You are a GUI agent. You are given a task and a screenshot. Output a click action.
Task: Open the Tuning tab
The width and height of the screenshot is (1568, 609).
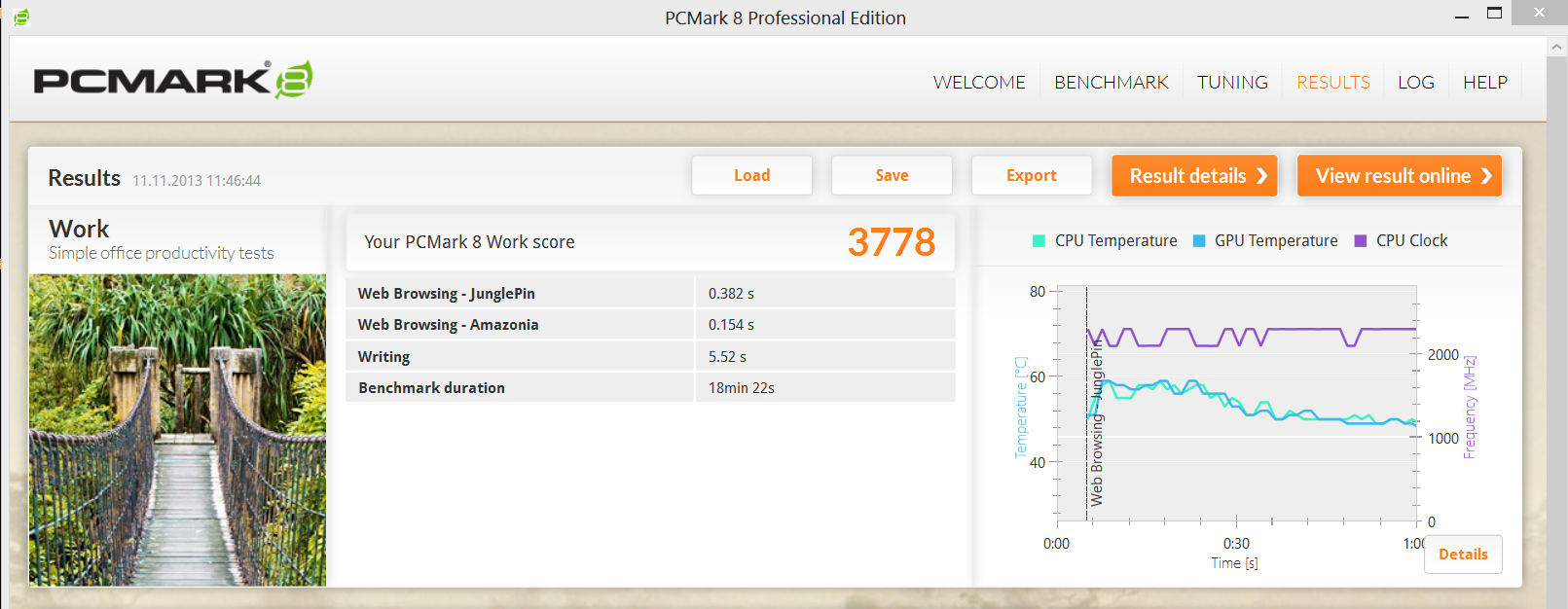tap(1232, 83)
